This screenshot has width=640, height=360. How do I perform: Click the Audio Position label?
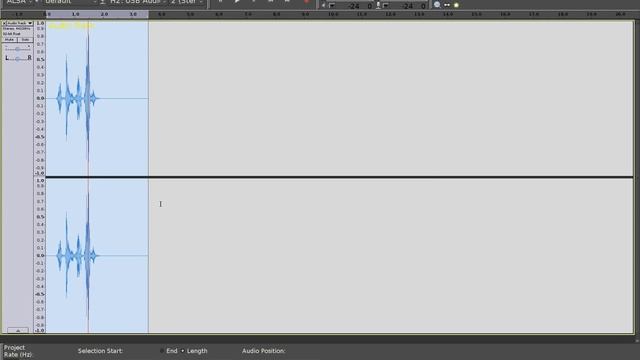[x=263, y=351]
